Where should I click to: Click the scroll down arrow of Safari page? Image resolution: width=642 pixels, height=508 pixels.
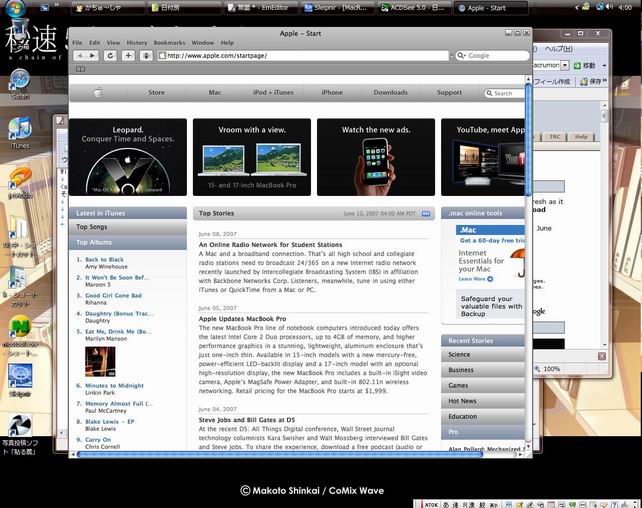pyautogui.click(x=528, y=447)
